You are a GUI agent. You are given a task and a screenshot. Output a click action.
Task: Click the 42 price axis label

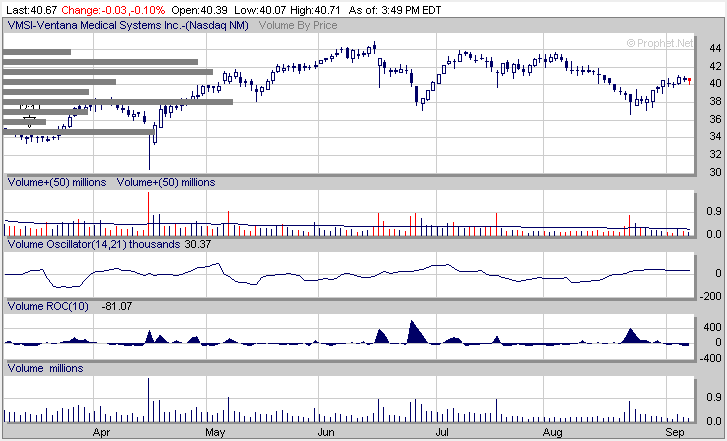[x=715, y=66]
